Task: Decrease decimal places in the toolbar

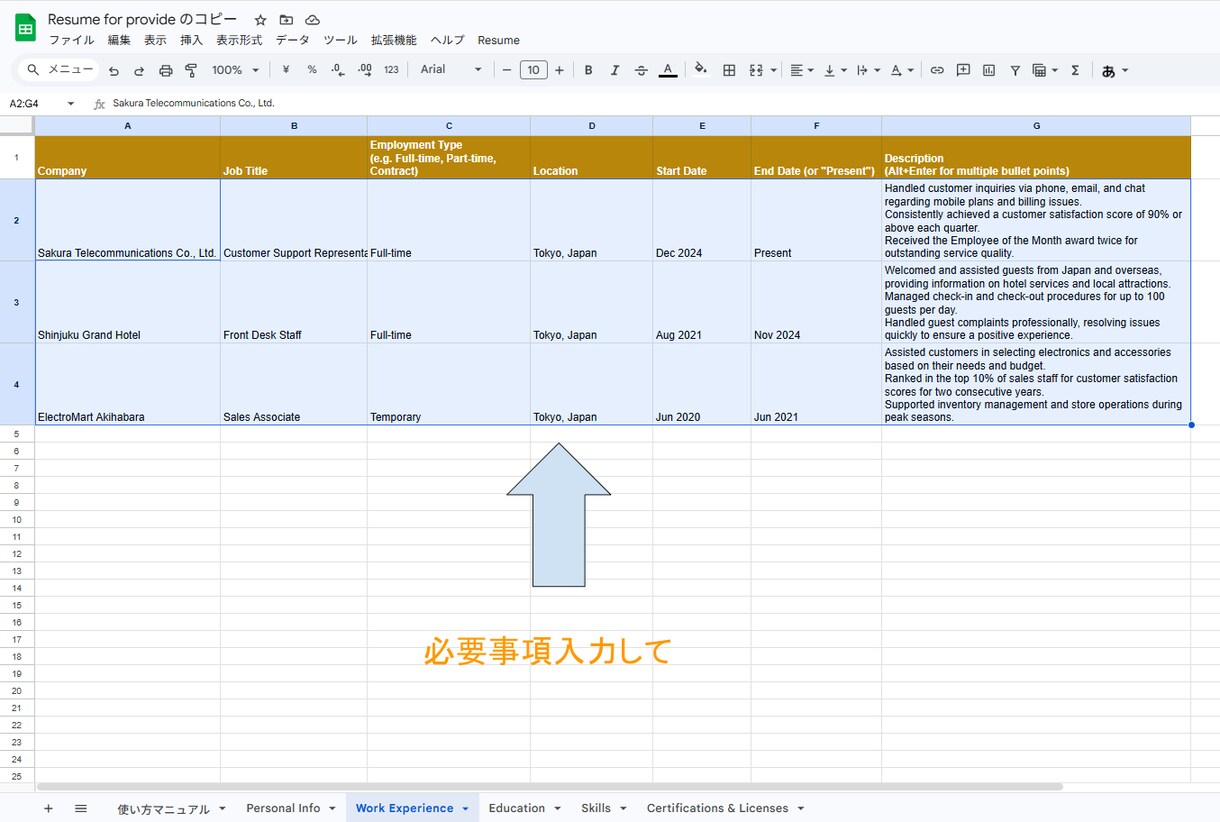Action: pyautogui.click(x=338, y=70)
